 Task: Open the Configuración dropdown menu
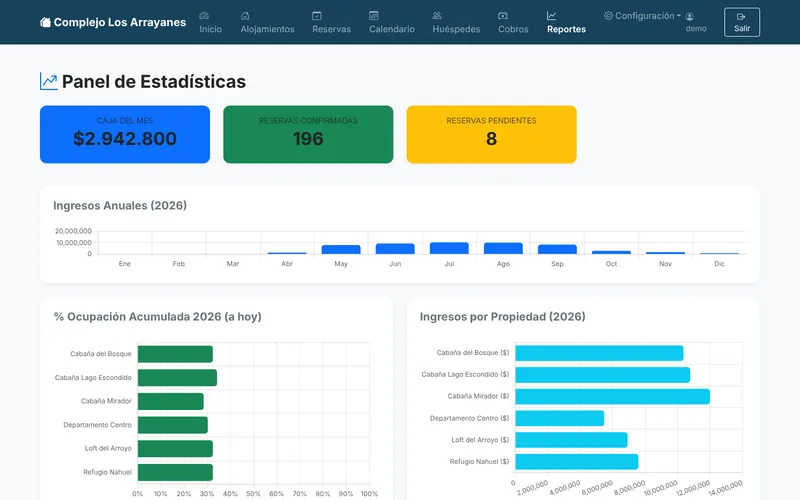coord(642,16)
